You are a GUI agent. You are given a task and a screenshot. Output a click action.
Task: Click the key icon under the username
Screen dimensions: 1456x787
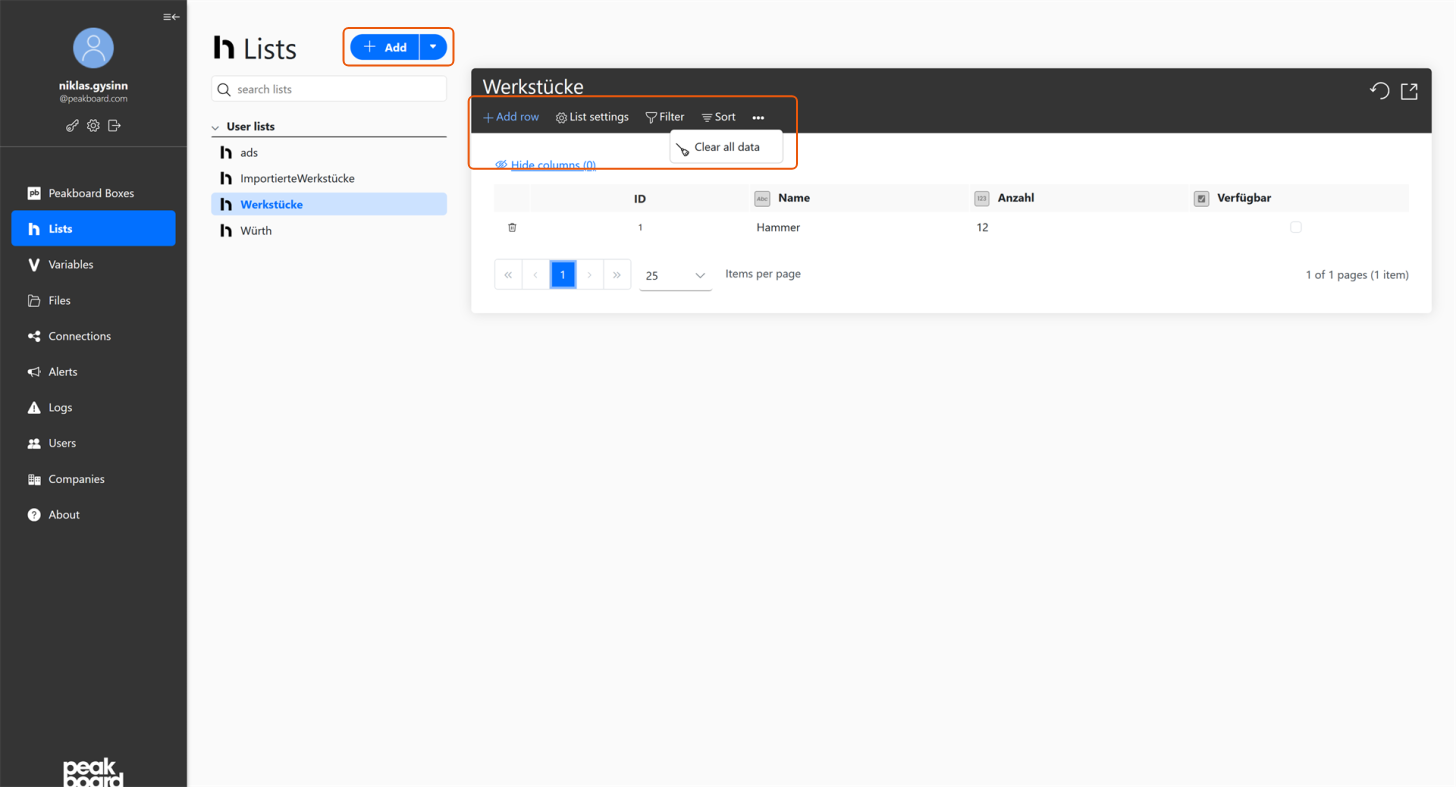click(72, 126)
